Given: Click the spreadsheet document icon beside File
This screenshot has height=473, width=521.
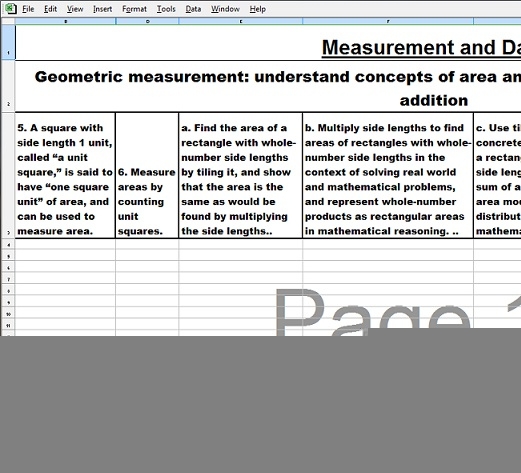Looking at the screenshot, I should point(11,9).
